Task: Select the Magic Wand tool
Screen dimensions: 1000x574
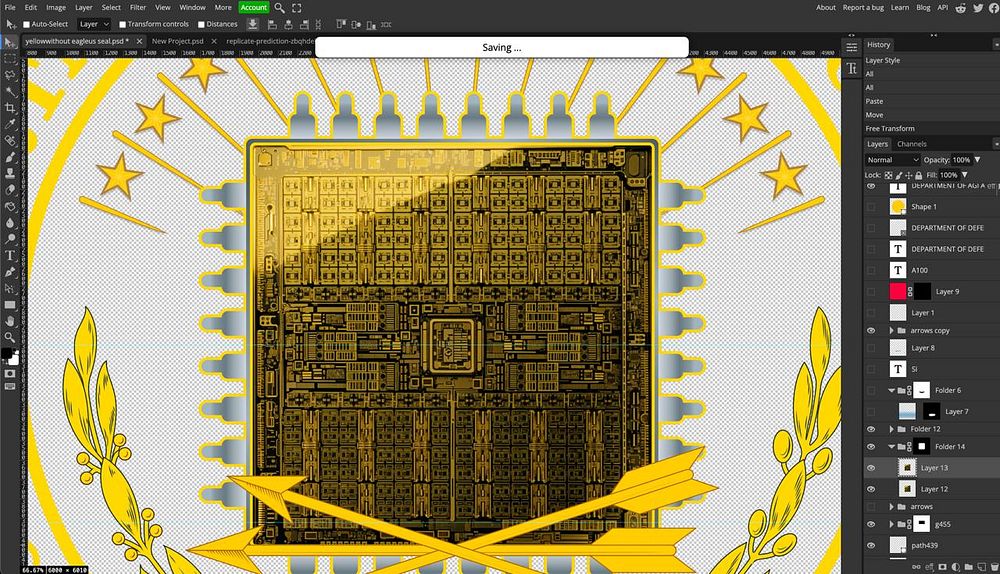Action: click(x=10, y=91)
